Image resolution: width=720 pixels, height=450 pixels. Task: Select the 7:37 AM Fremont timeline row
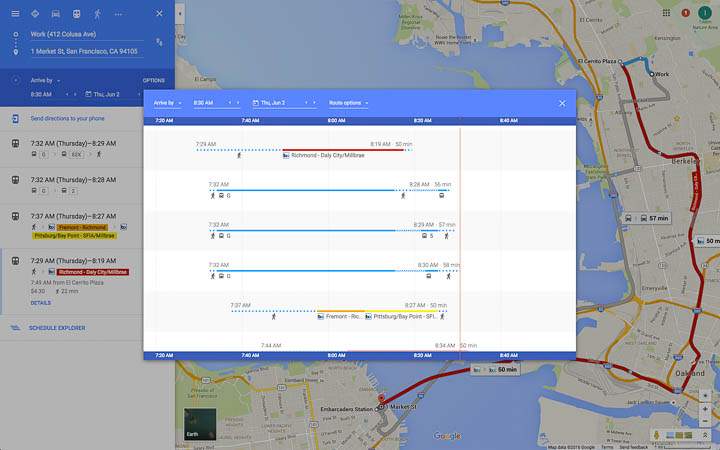coord(360,311)
